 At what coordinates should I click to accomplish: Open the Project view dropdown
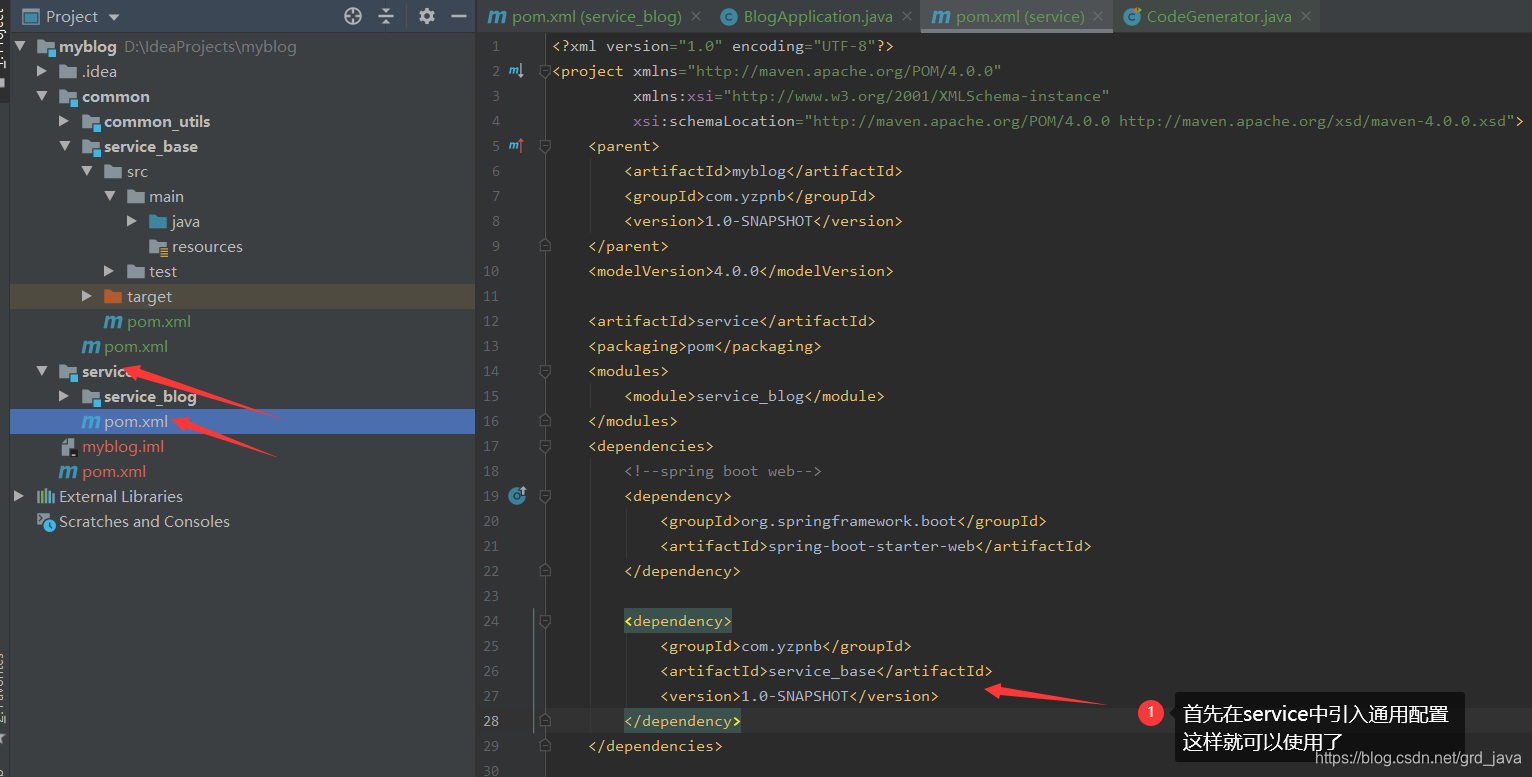point(113,17)
